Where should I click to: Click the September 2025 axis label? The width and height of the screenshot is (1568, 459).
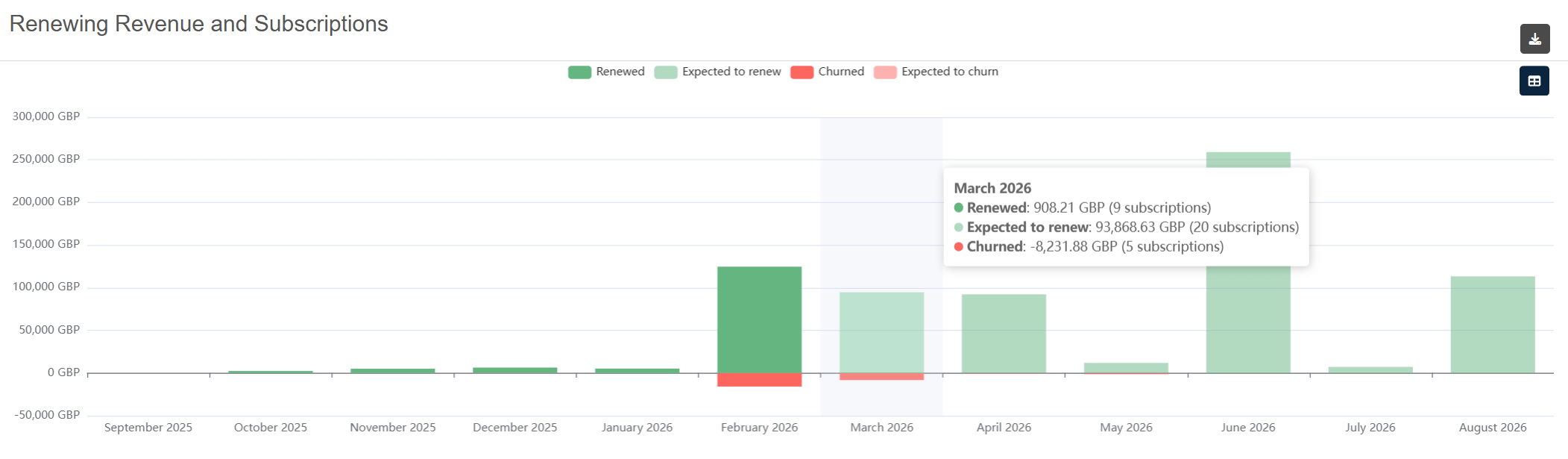148,428
